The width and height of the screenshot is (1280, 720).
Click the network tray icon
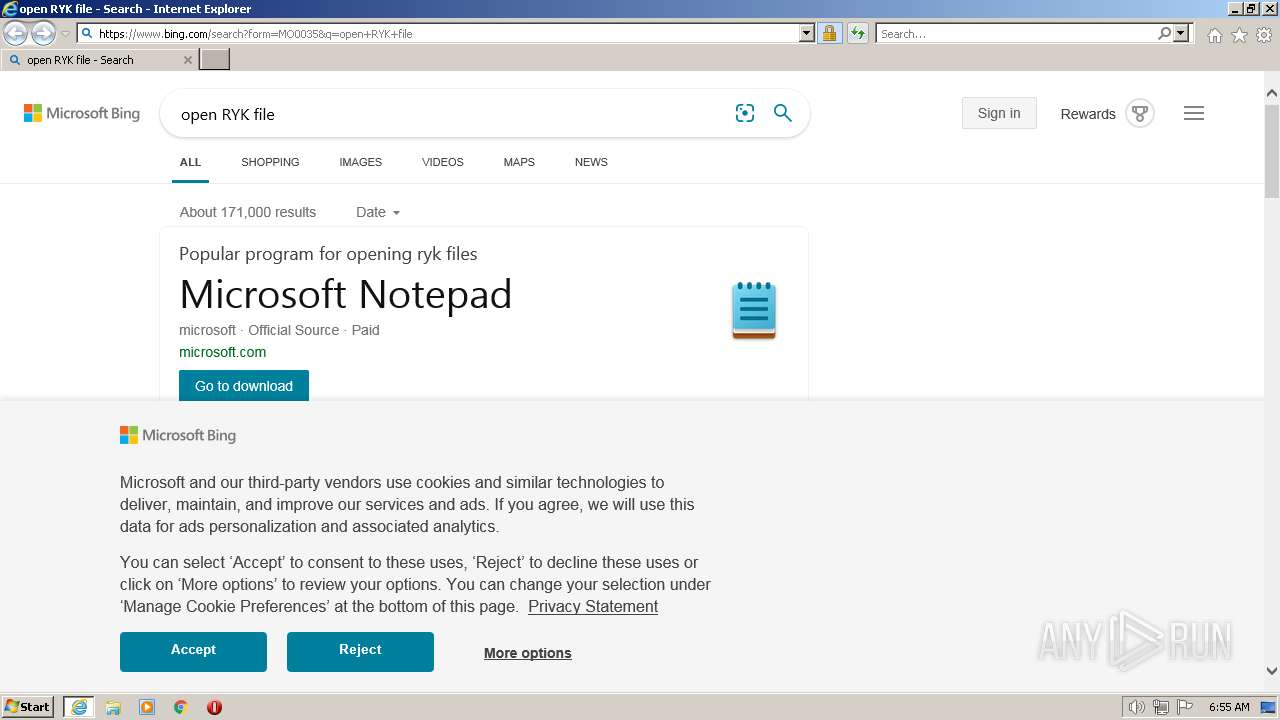coord(1161,707)
